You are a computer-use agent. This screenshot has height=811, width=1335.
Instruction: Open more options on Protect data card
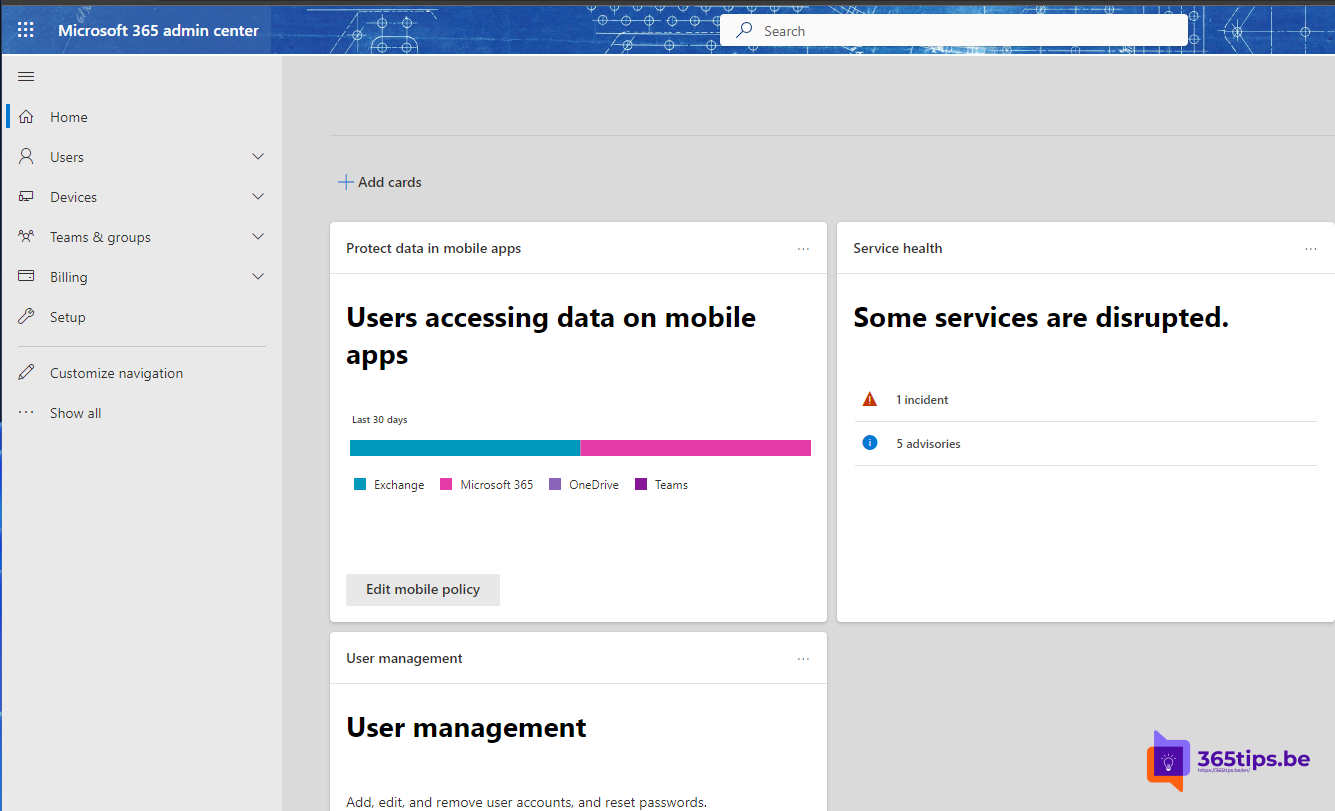(803, 249)
